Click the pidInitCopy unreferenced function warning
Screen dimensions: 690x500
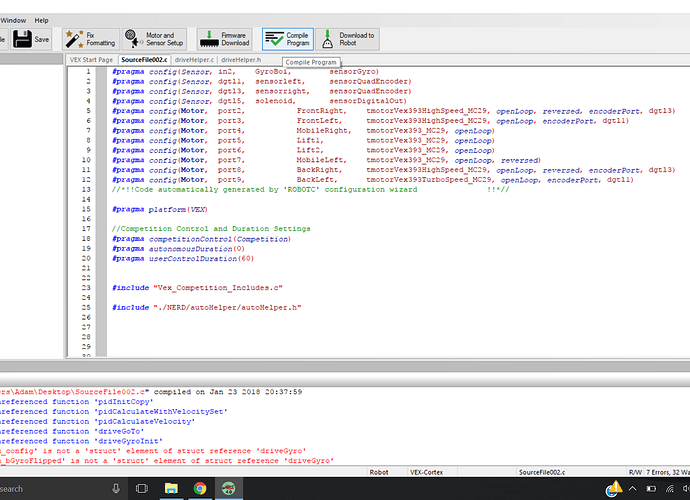(x=77, y=401)
